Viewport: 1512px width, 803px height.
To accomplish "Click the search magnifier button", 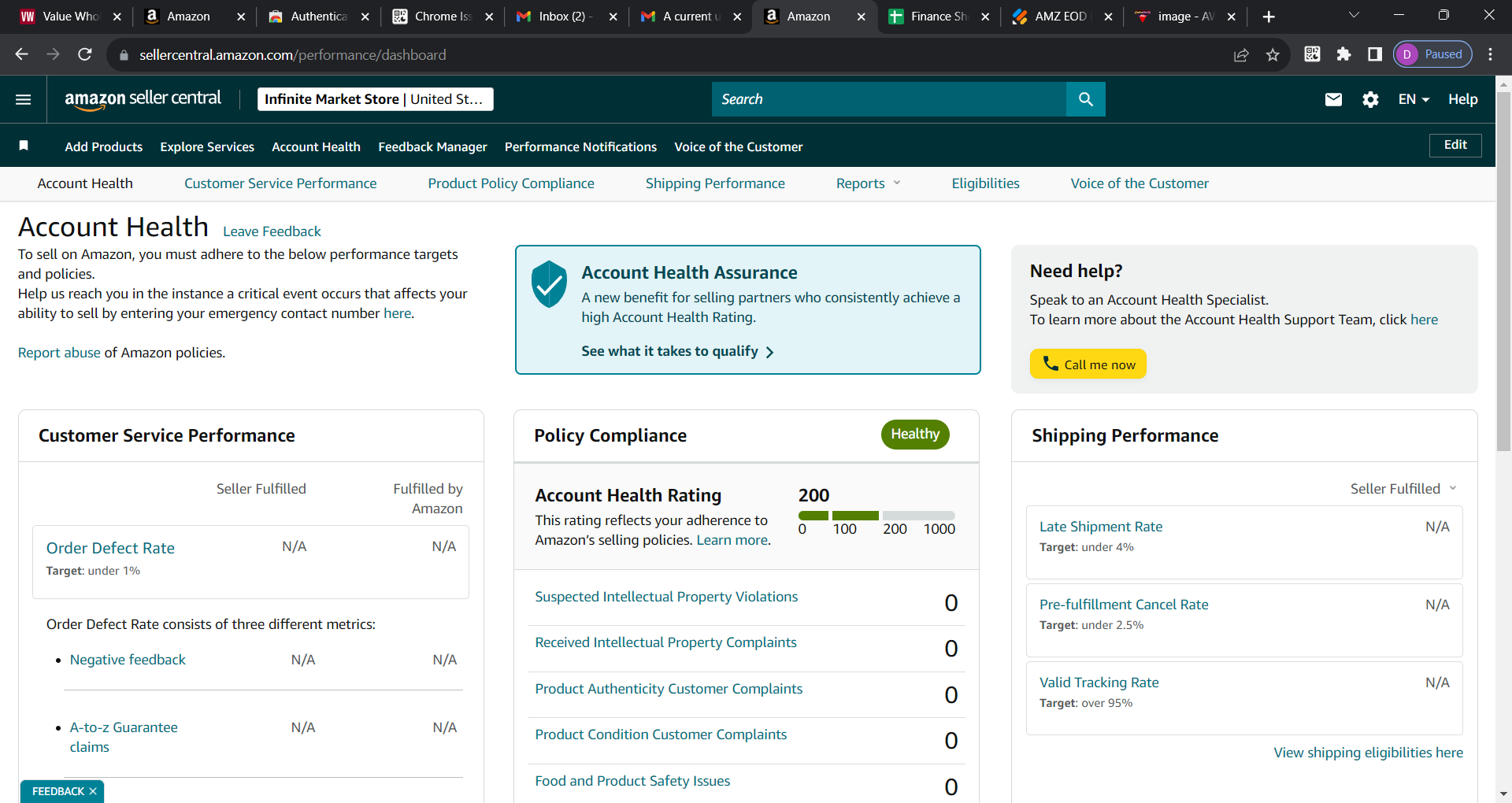I will (1086, 99).
